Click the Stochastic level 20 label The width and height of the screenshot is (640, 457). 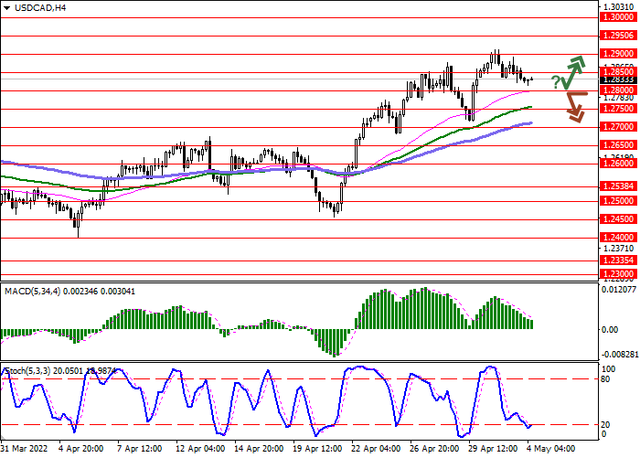606,426
